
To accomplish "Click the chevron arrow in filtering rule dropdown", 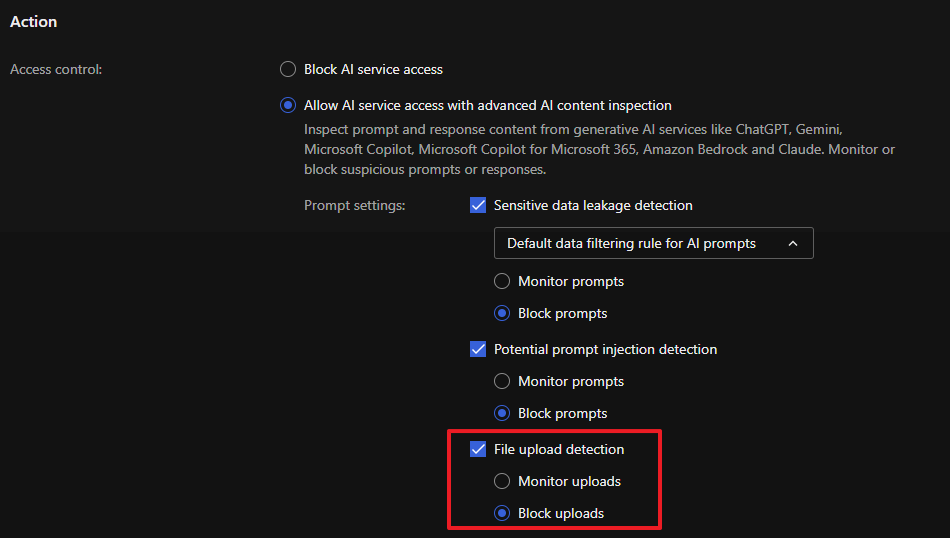I will click(x=793, y=243).
